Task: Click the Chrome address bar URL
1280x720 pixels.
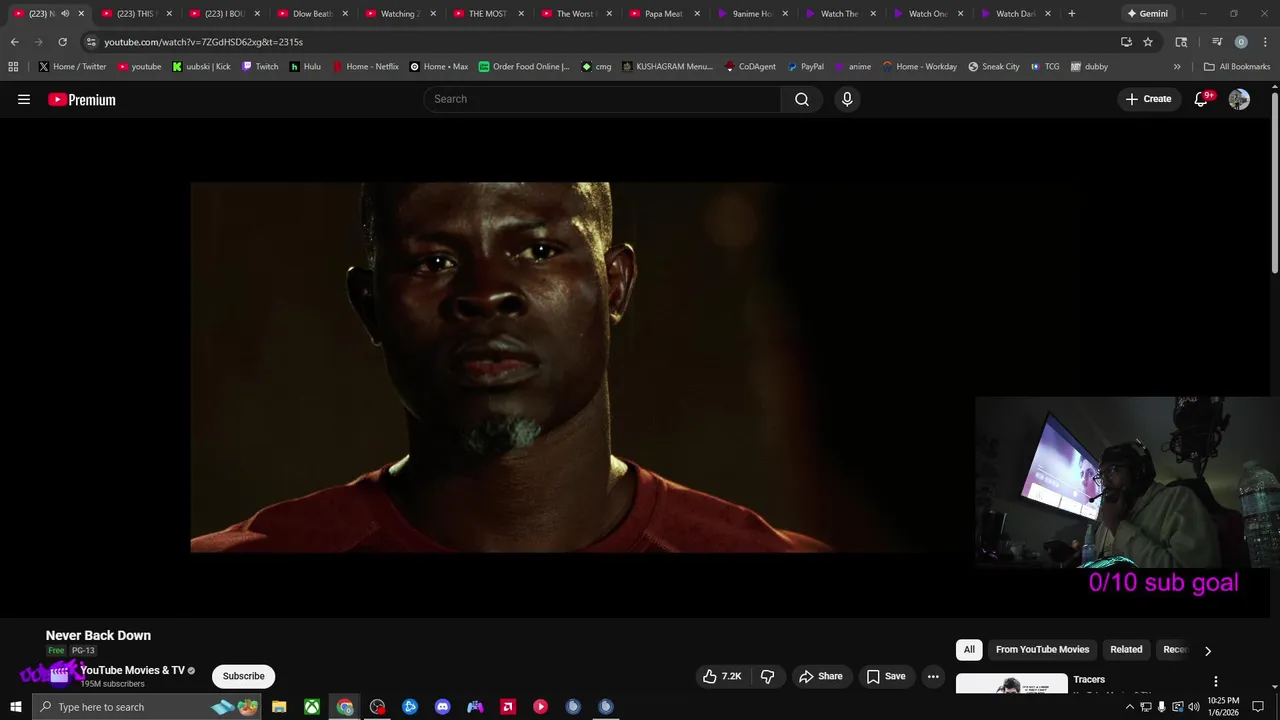Action: coord(203,42)
